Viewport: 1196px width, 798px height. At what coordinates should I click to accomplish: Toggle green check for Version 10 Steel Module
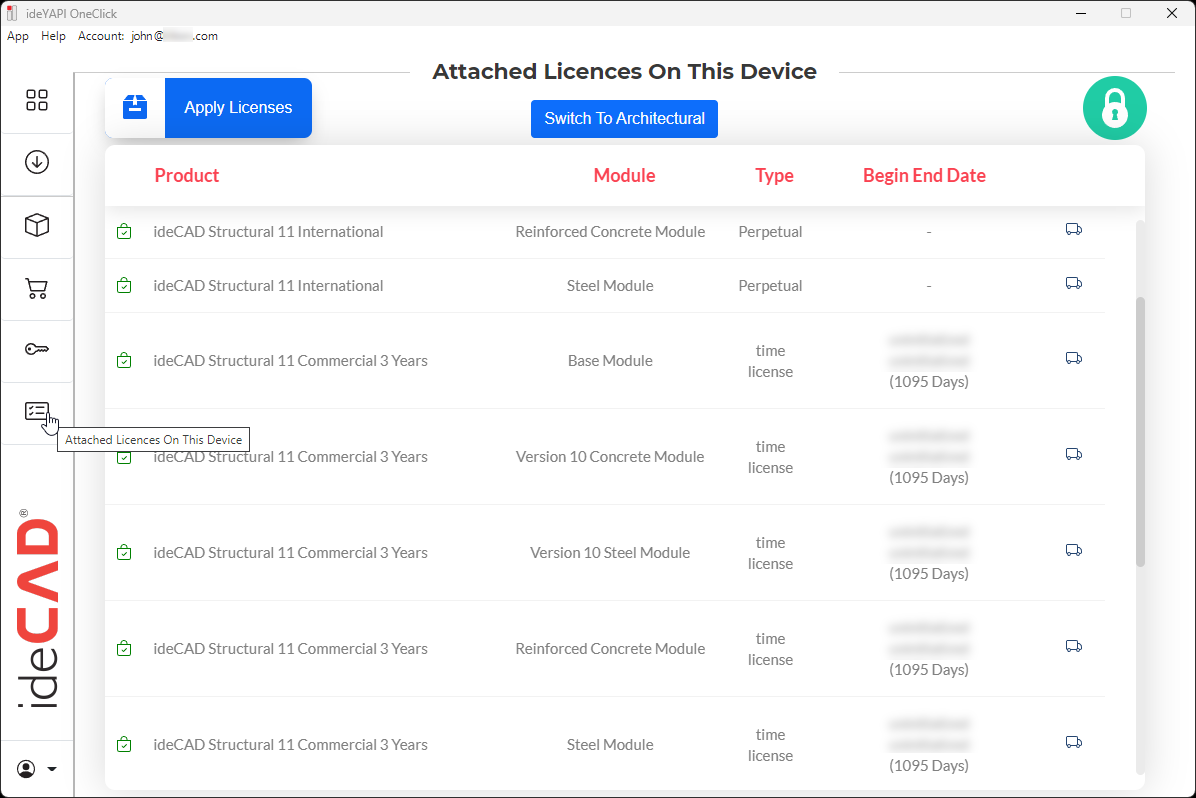(124, 552)
